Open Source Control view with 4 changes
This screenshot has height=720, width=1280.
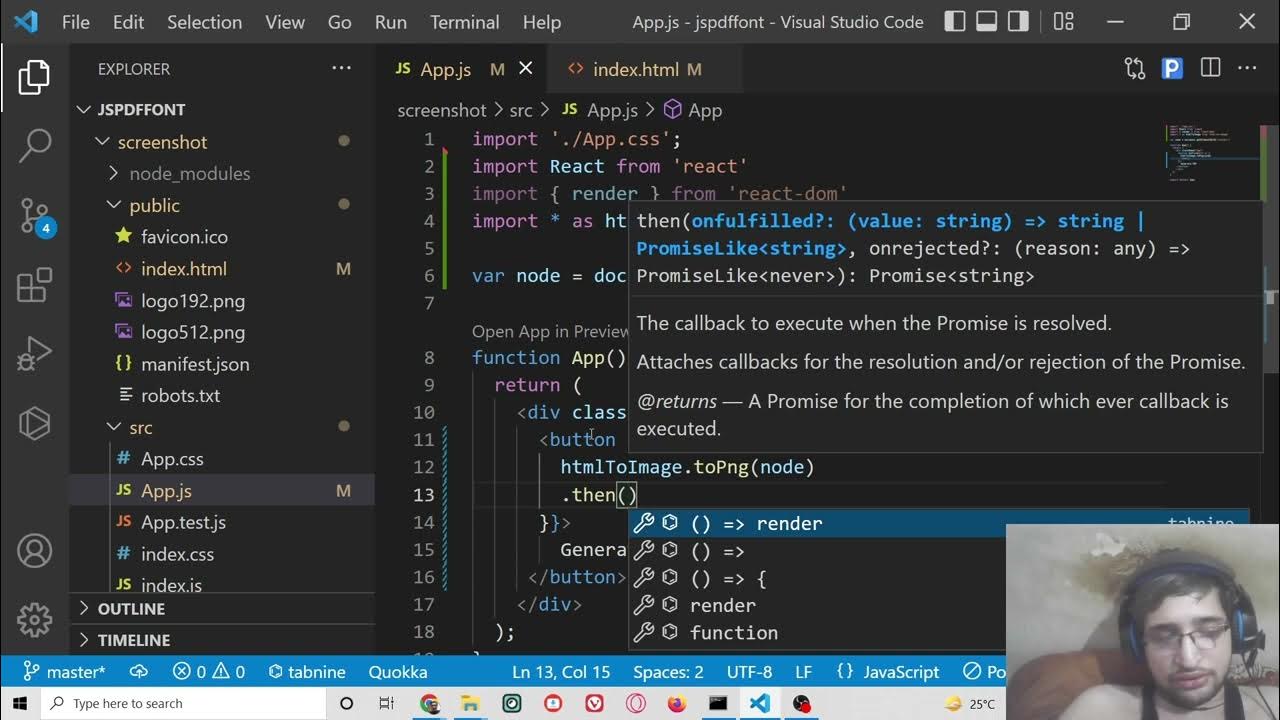pos(35,215)
